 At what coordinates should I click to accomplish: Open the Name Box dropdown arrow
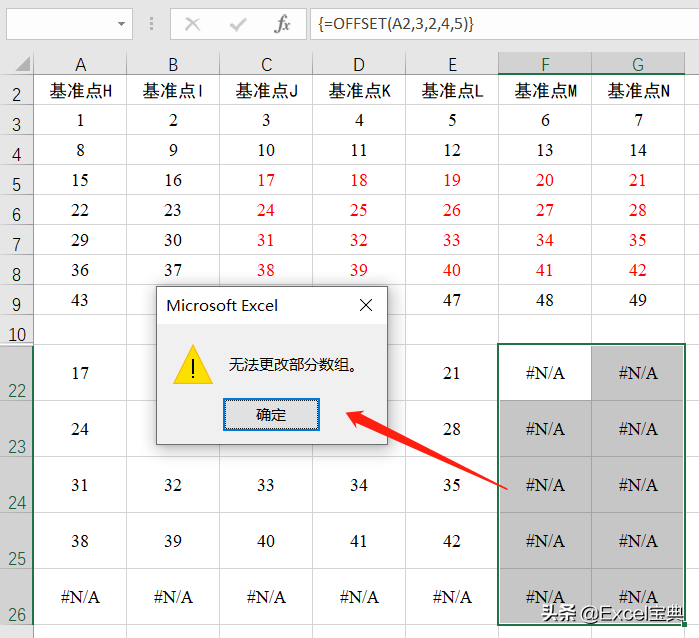[x=122, y=24]
